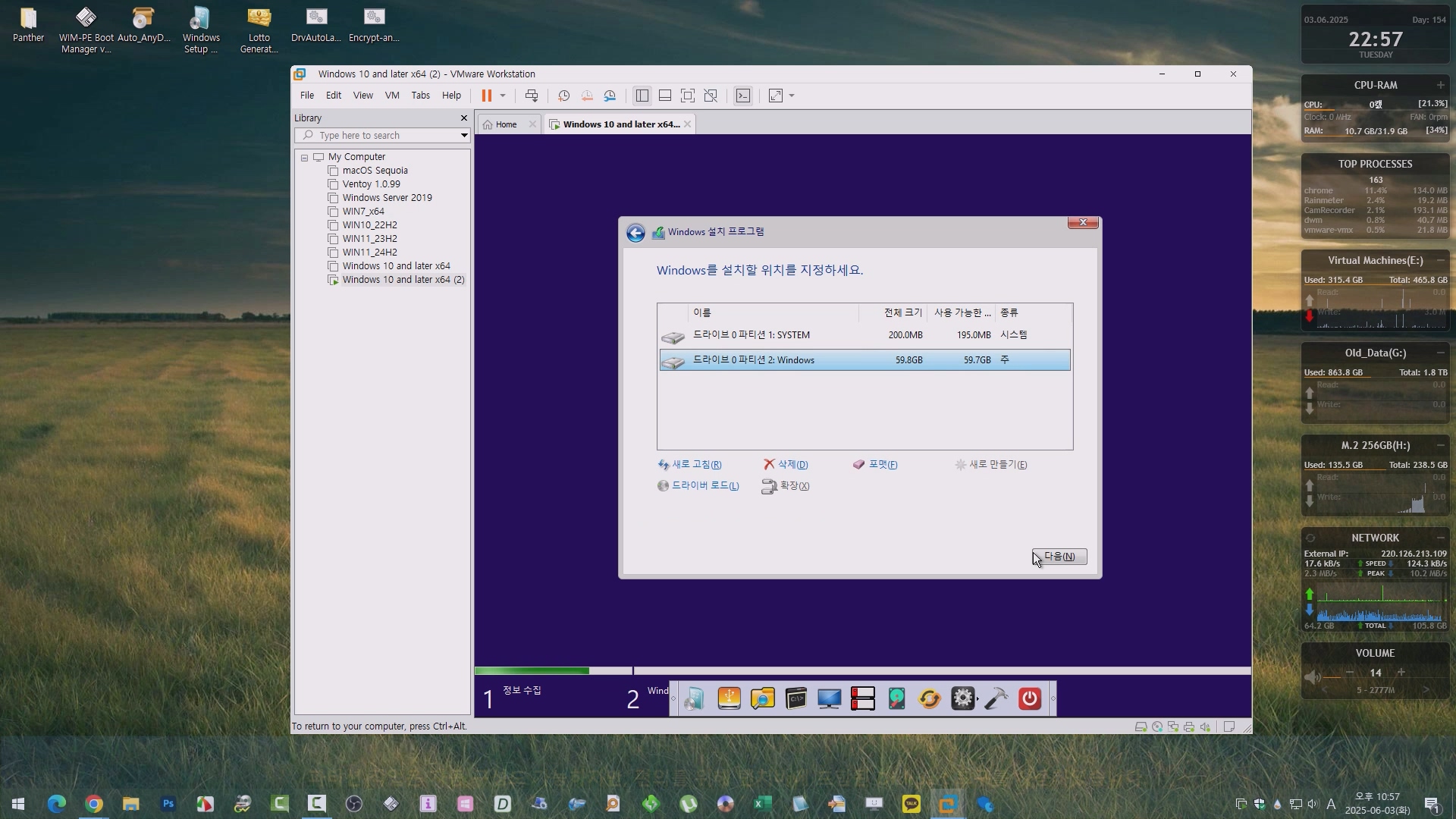This screenshot has height=819, width=1456.
Task: Launch command prompt from PE dock
Action: click(x=796, y=698)
